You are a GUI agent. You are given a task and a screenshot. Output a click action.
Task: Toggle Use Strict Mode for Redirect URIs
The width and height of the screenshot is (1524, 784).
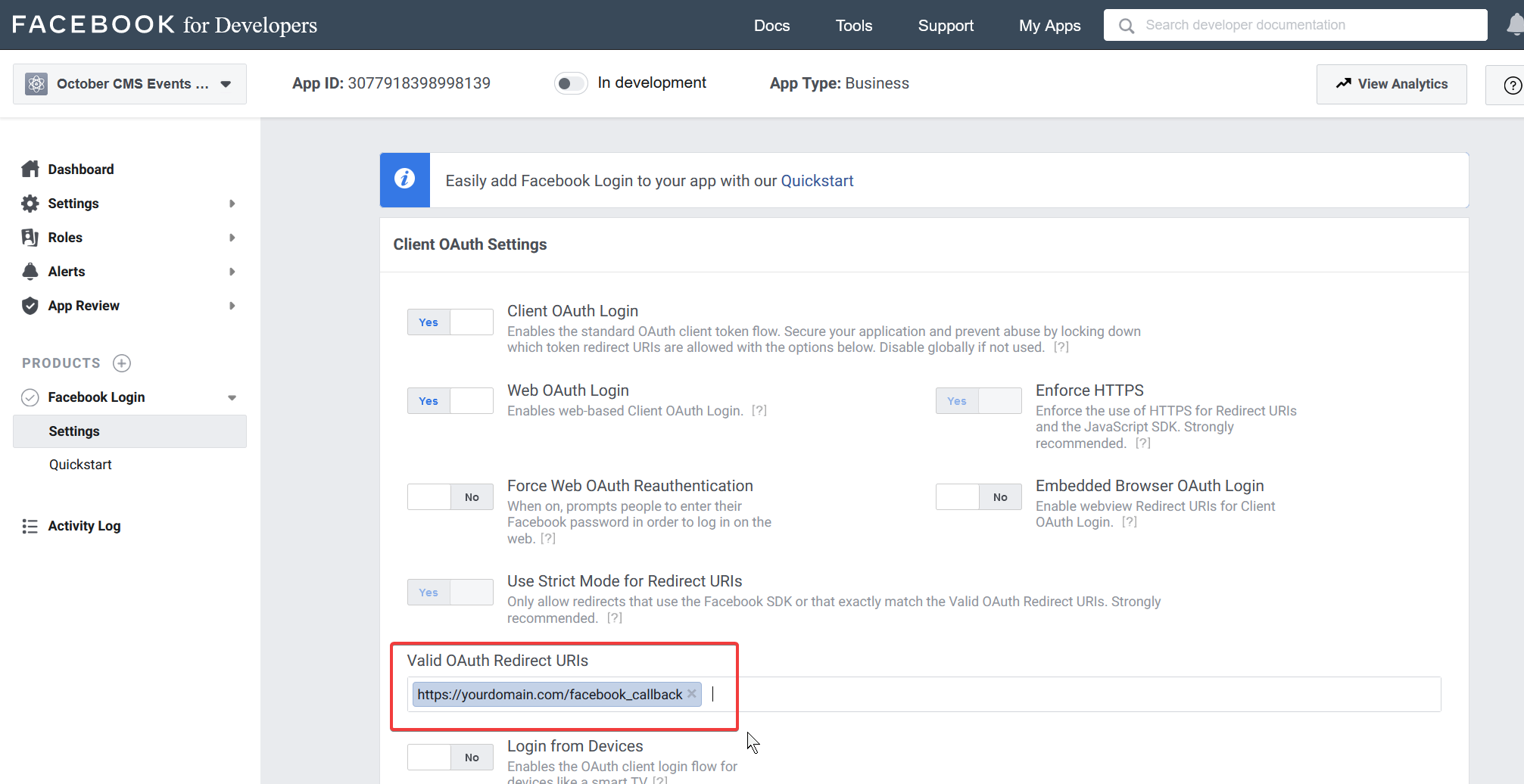[x=450, y=592]
